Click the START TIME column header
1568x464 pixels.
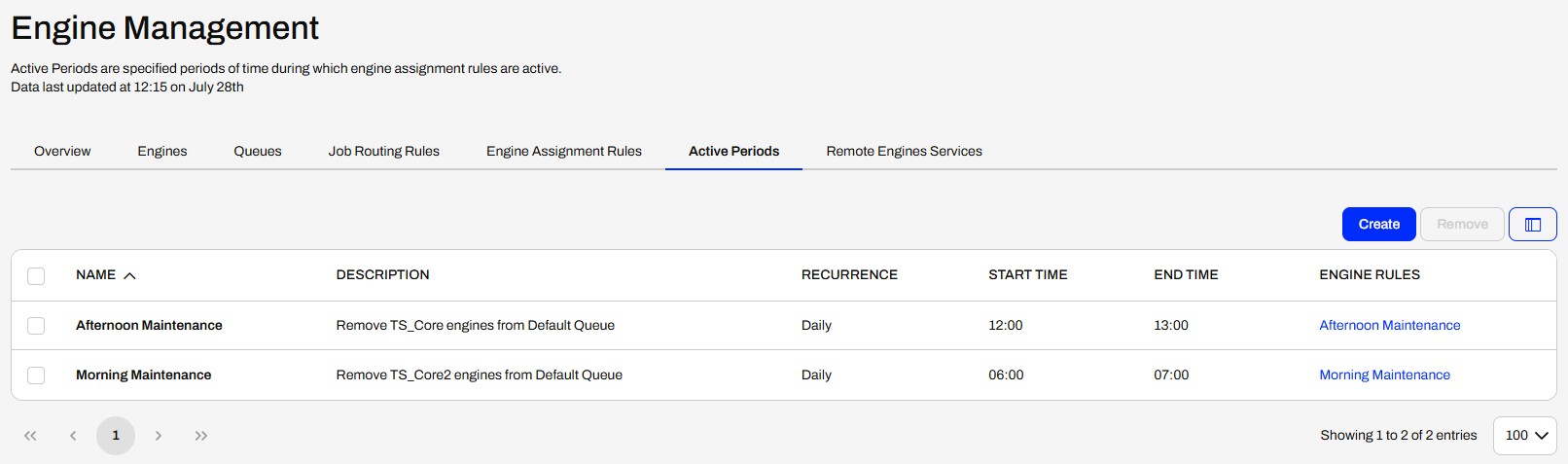[x=1028, y=275]
